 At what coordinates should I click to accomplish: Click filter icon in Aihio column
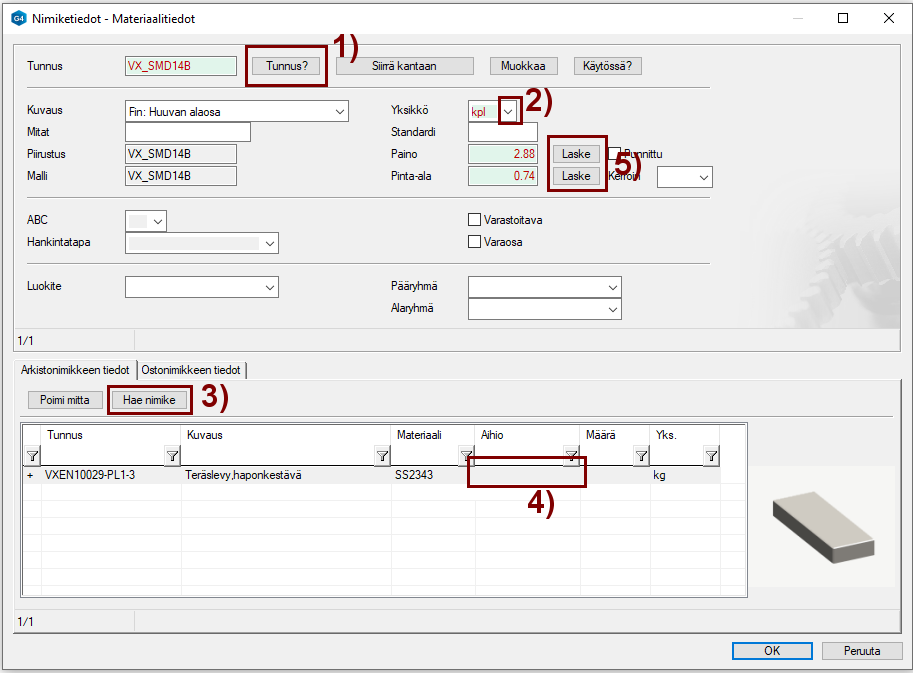point(571,457)
